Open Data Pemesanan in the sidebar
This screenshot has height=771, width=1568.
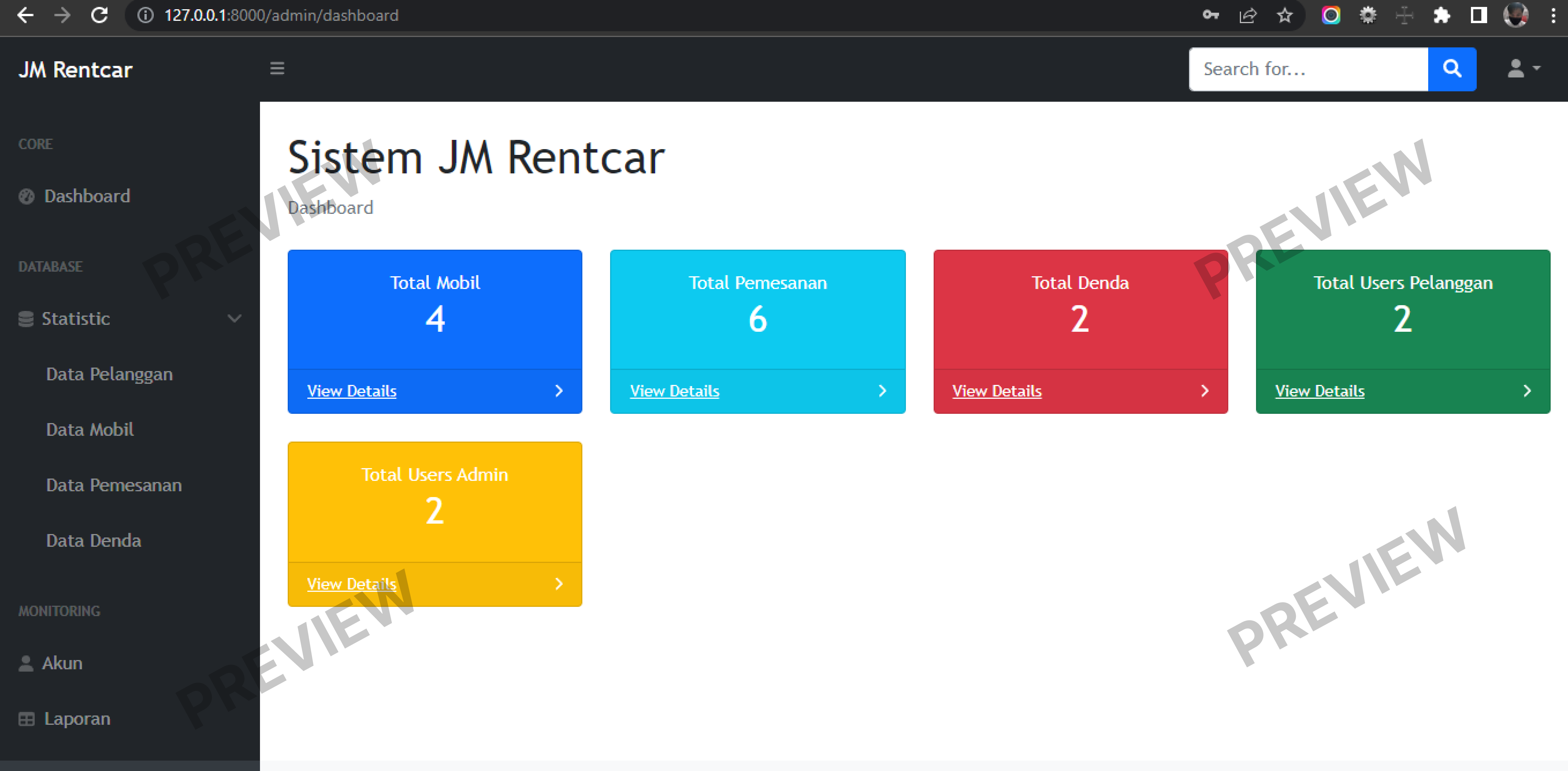[x=114, y=485]
